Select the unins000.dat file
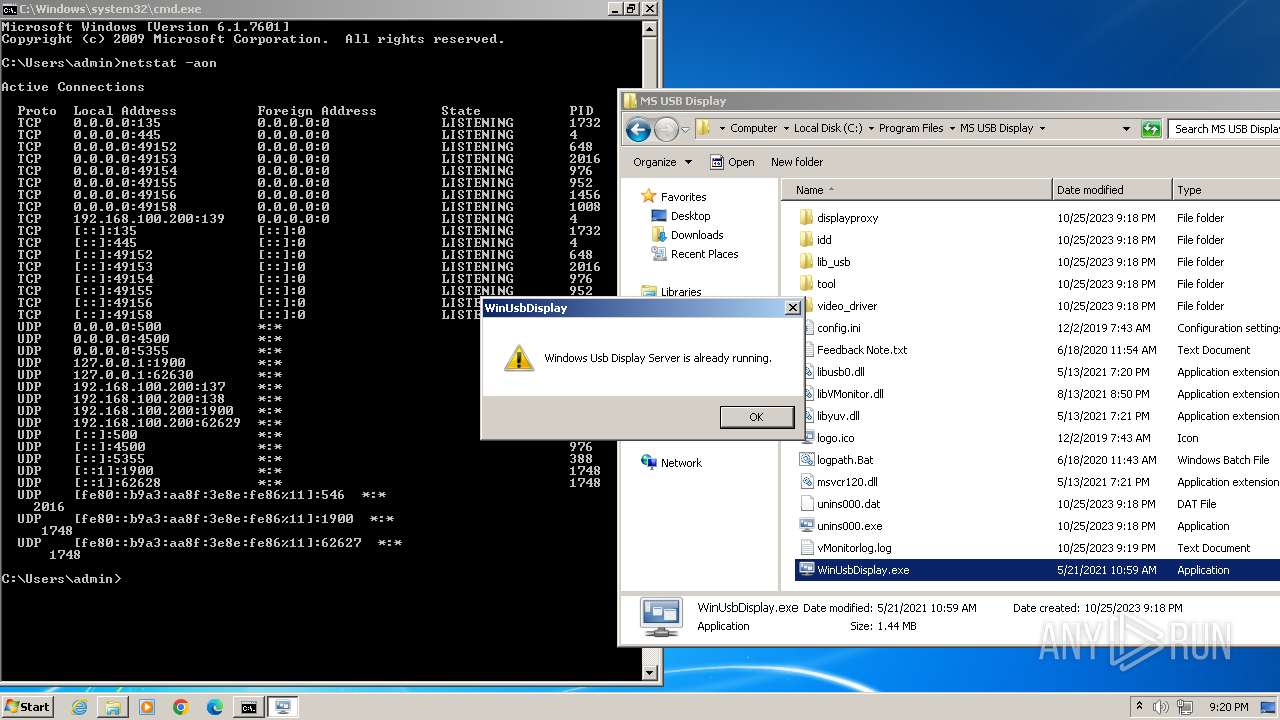This screenshot has width=1280, height=720. pos(848,504)
